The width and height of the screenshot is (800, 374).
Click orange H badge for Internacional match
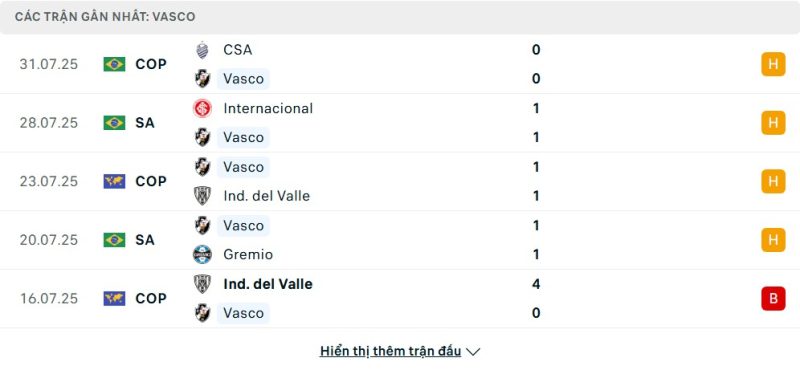pyautogui.click(x=773, y=123)
